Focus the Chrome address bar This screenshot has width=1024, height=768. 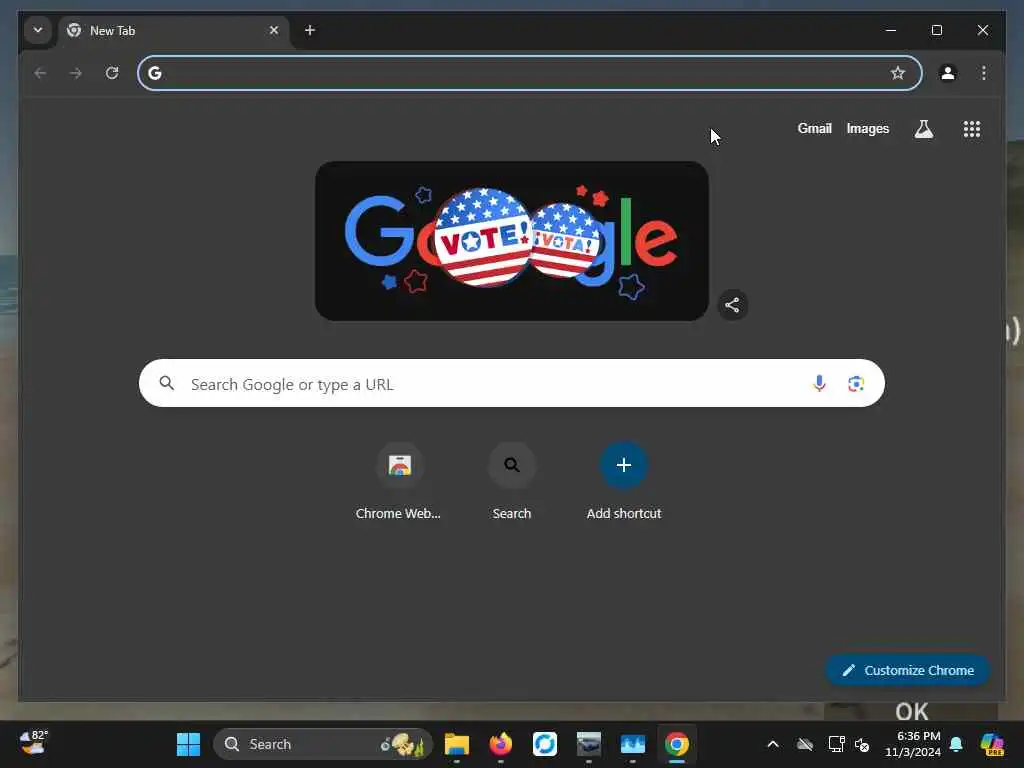click(x=530, y=73)
